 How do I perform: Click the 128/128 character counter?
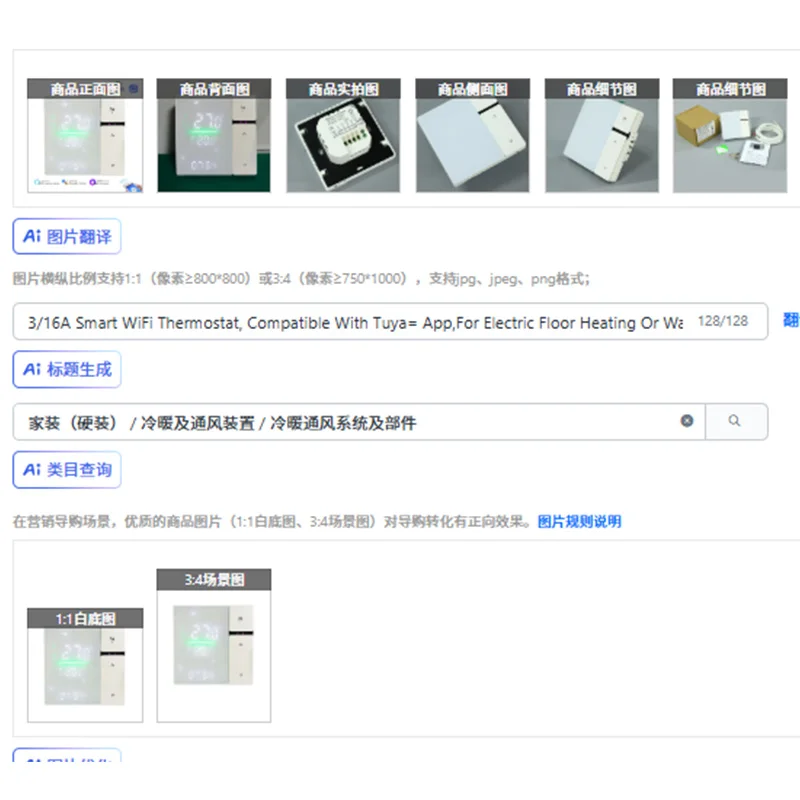pyautogui.click(x=722, y=321)
